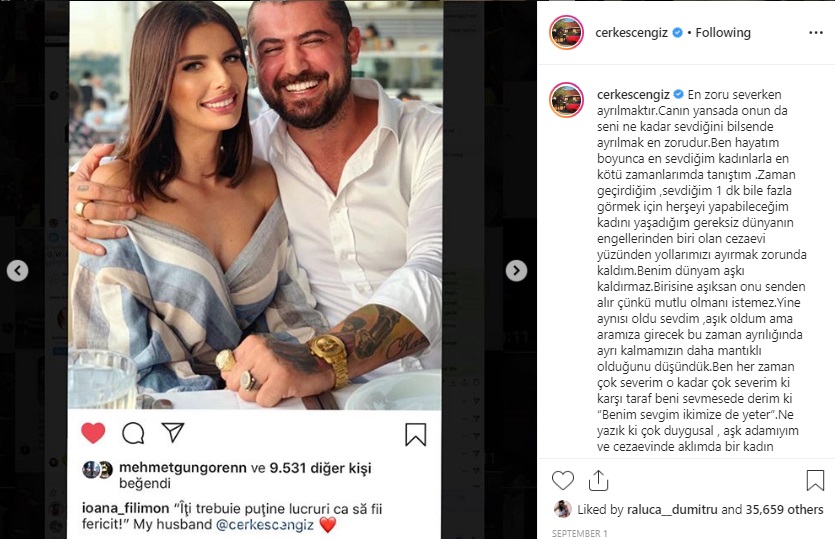
Task: Like the post via outline heart icon
Action: [x=562, y=480]
